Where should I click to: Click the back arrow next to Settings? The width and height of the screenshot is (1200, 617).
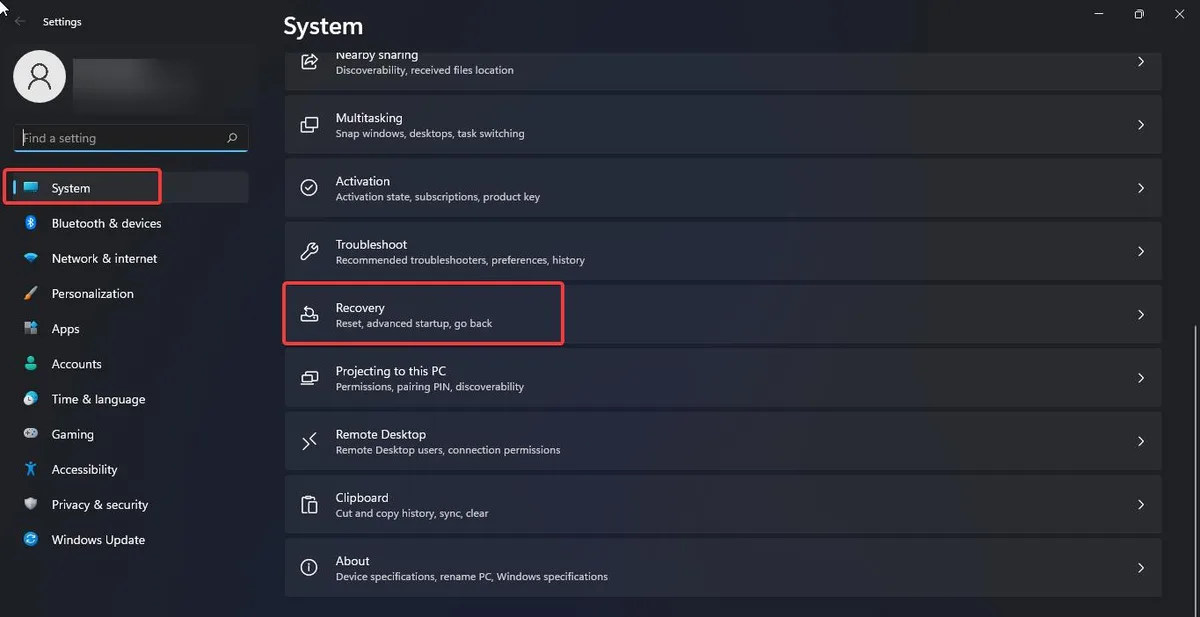click(x=20, y=21)
